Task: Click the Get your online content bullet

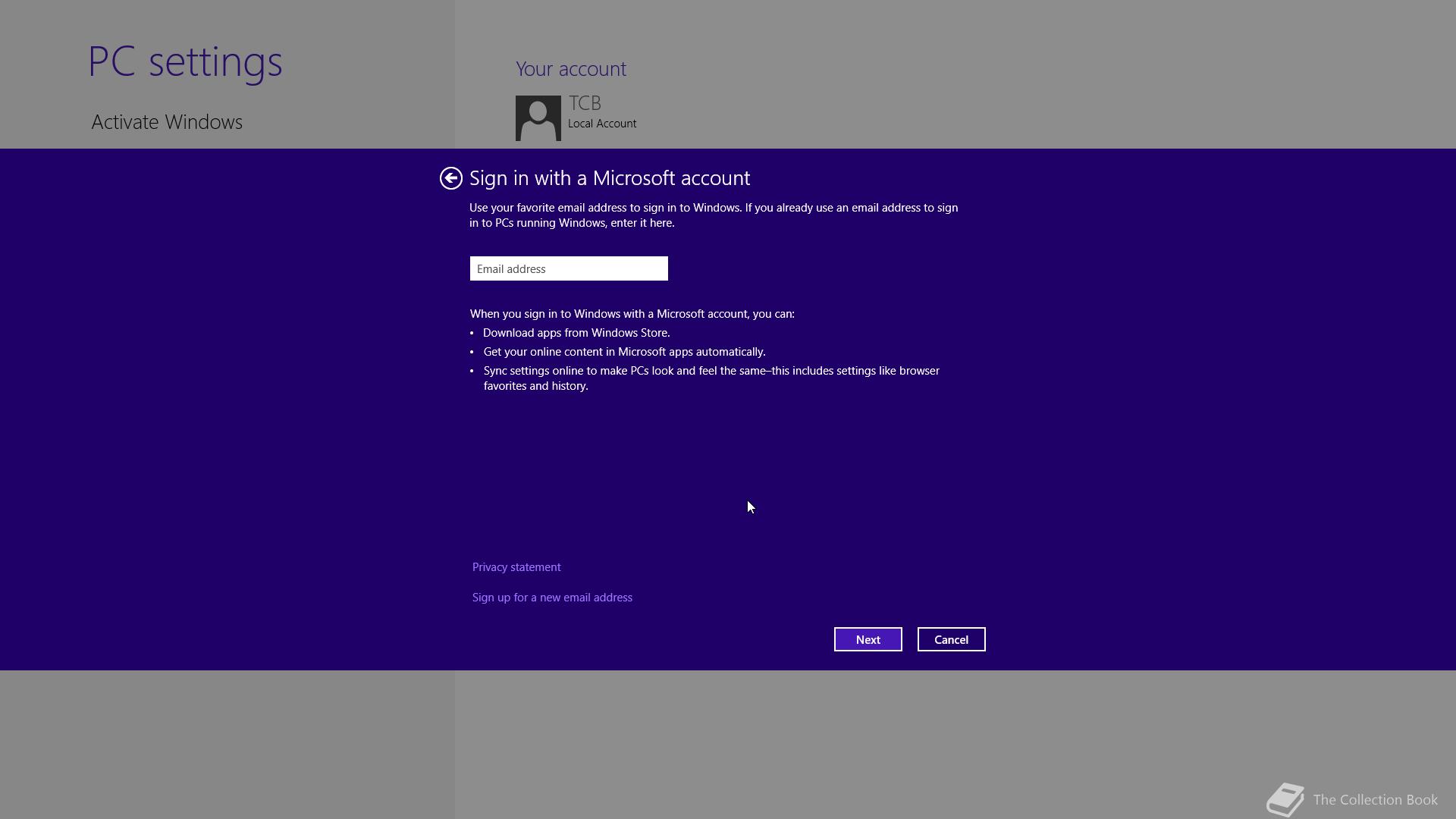Action: pos(623,352)
